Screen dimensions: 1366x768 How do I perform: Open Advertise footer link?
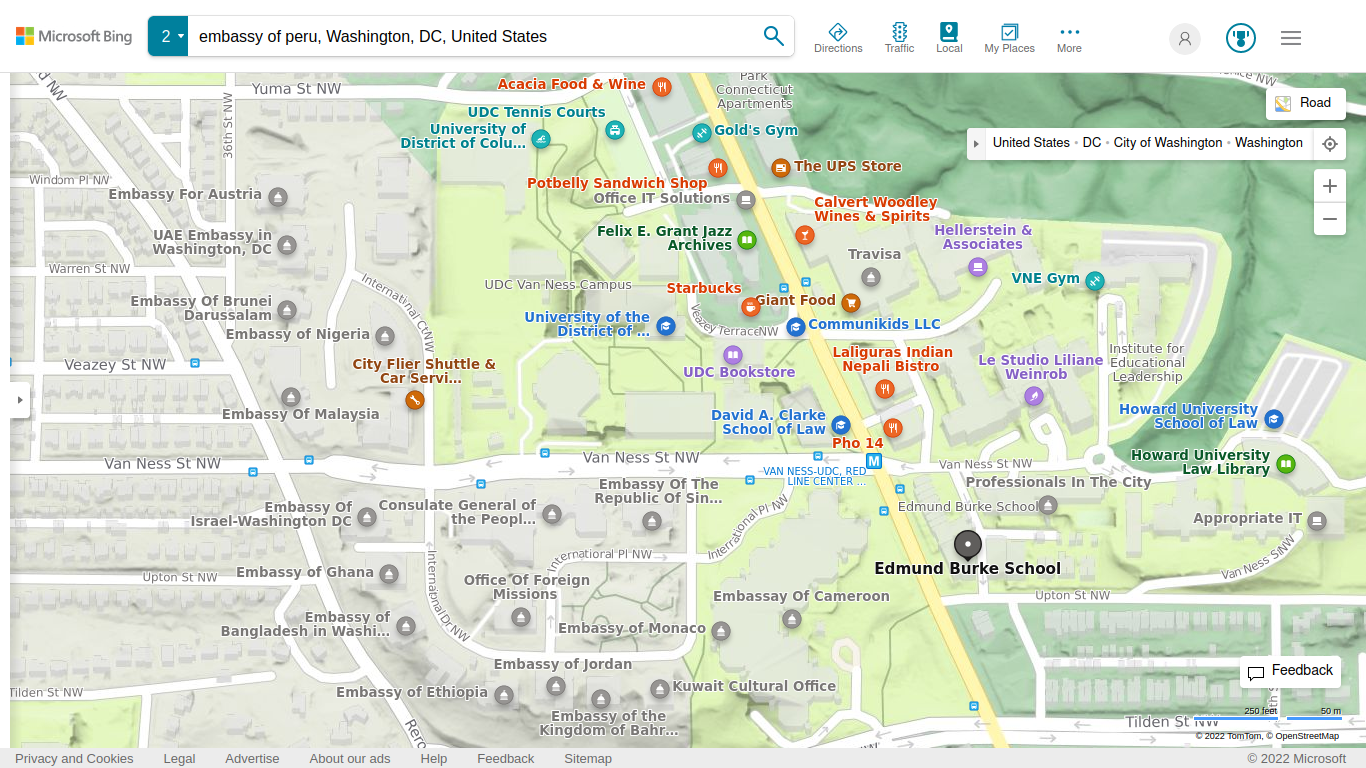tap(252, 759)
